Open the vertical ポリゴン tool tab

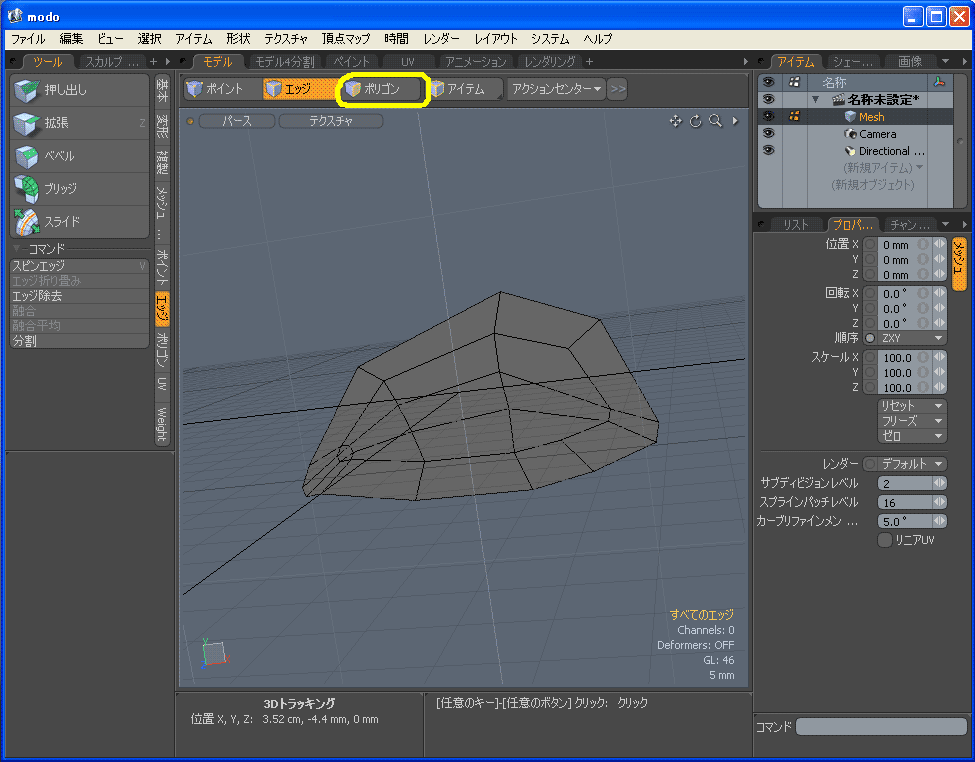pos(162,350)
